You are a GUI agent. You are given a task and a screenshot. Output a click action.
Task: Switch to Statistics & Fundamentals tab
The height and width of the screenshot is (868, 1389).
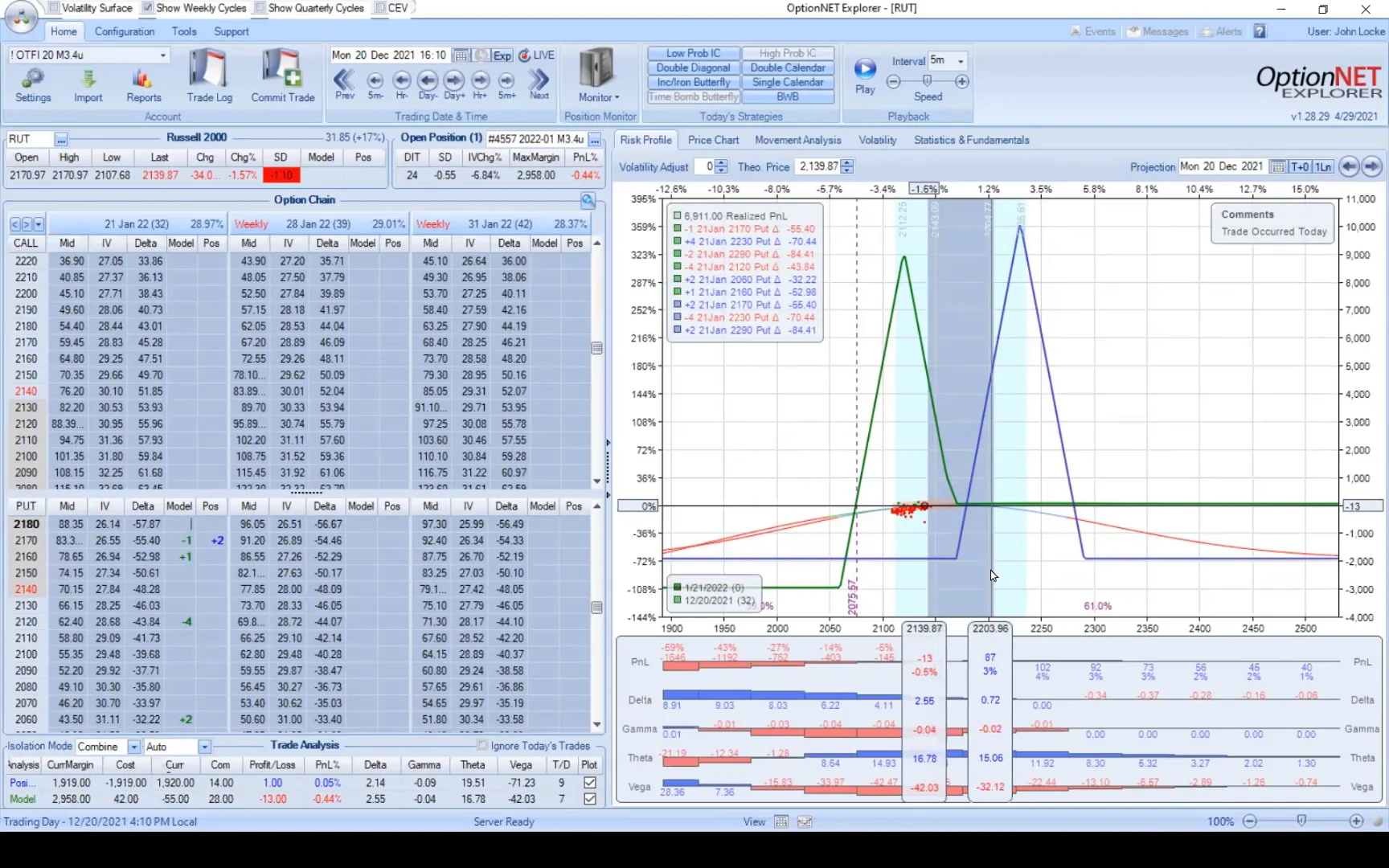(x=971, y=140)
